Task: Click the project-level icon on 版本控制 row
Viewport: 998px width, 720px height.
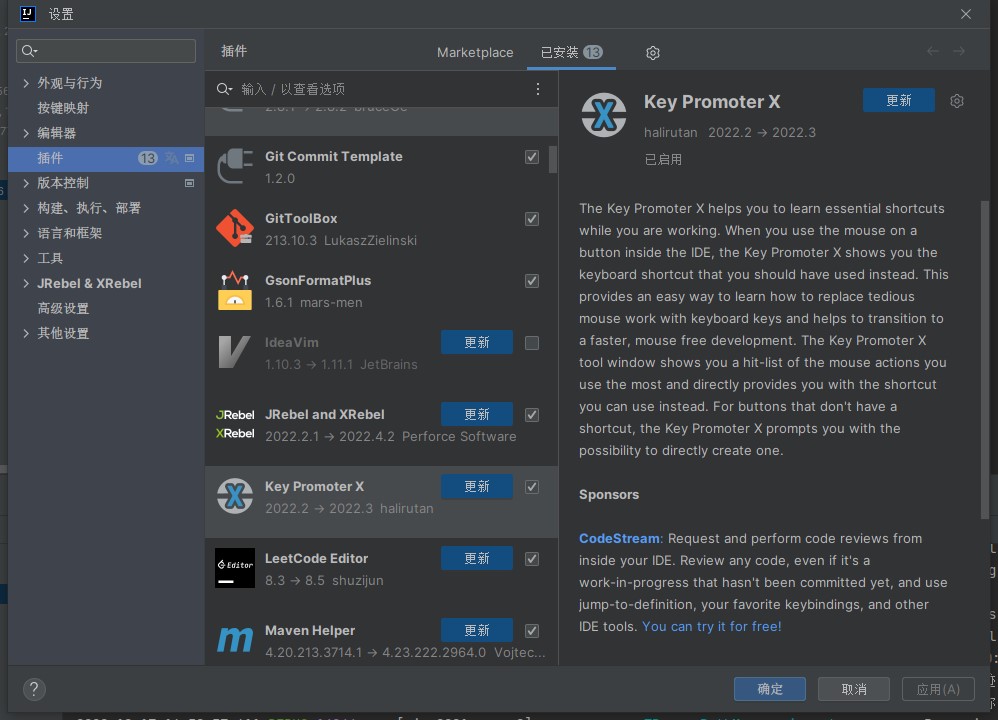Action: pos(189,183)
